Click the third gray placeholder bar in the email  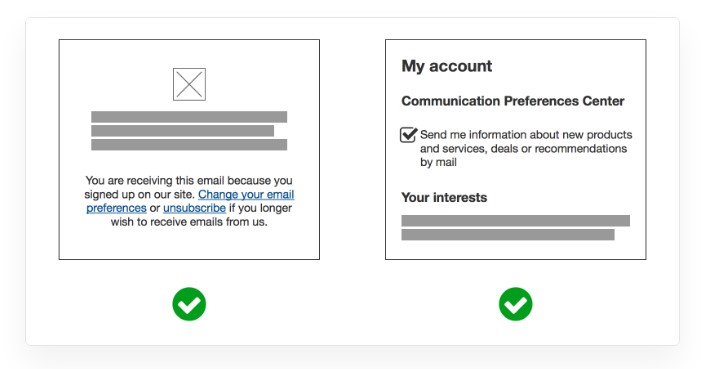pyautogui.click(x=189, y=144)
